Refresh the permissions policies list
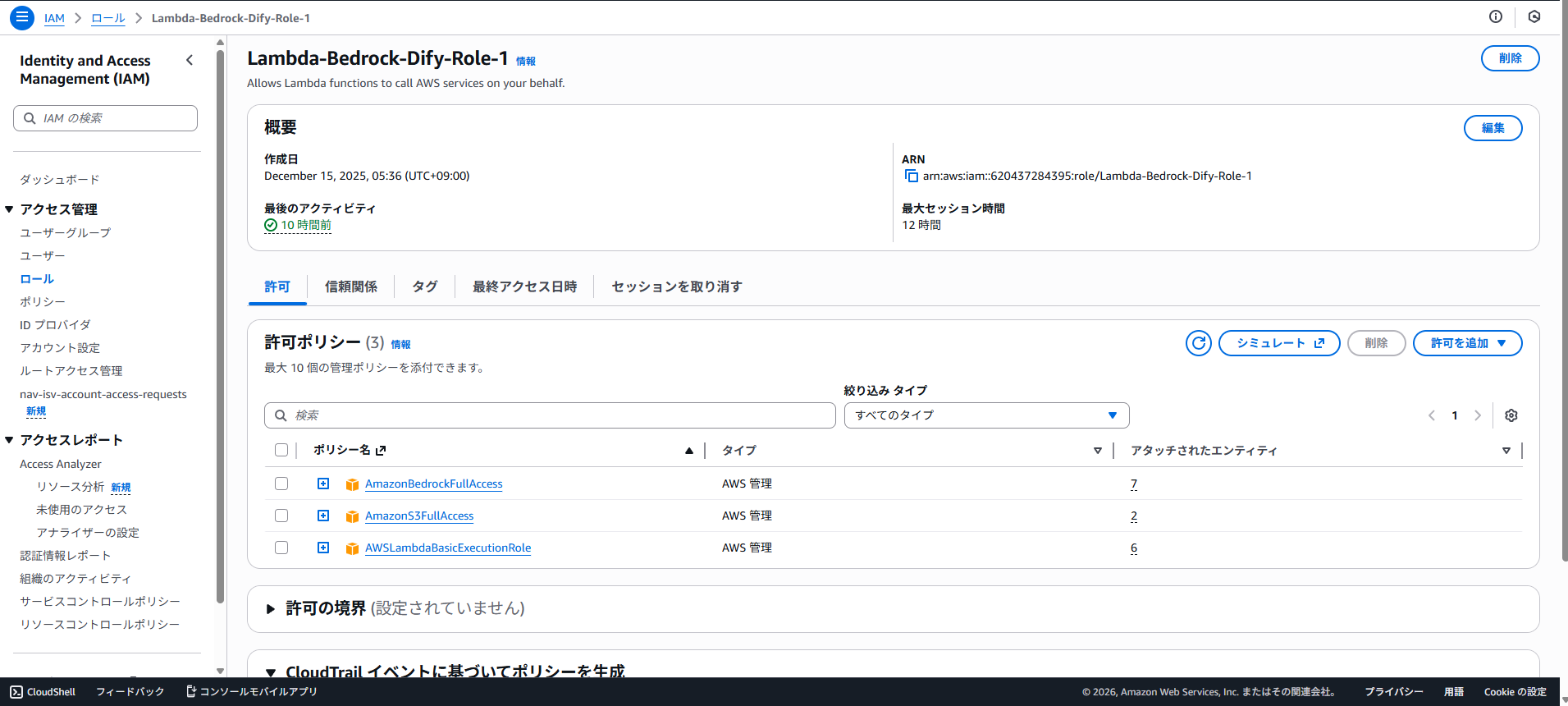Screen dimensions: 1568x706 (x=1198, y=343)
